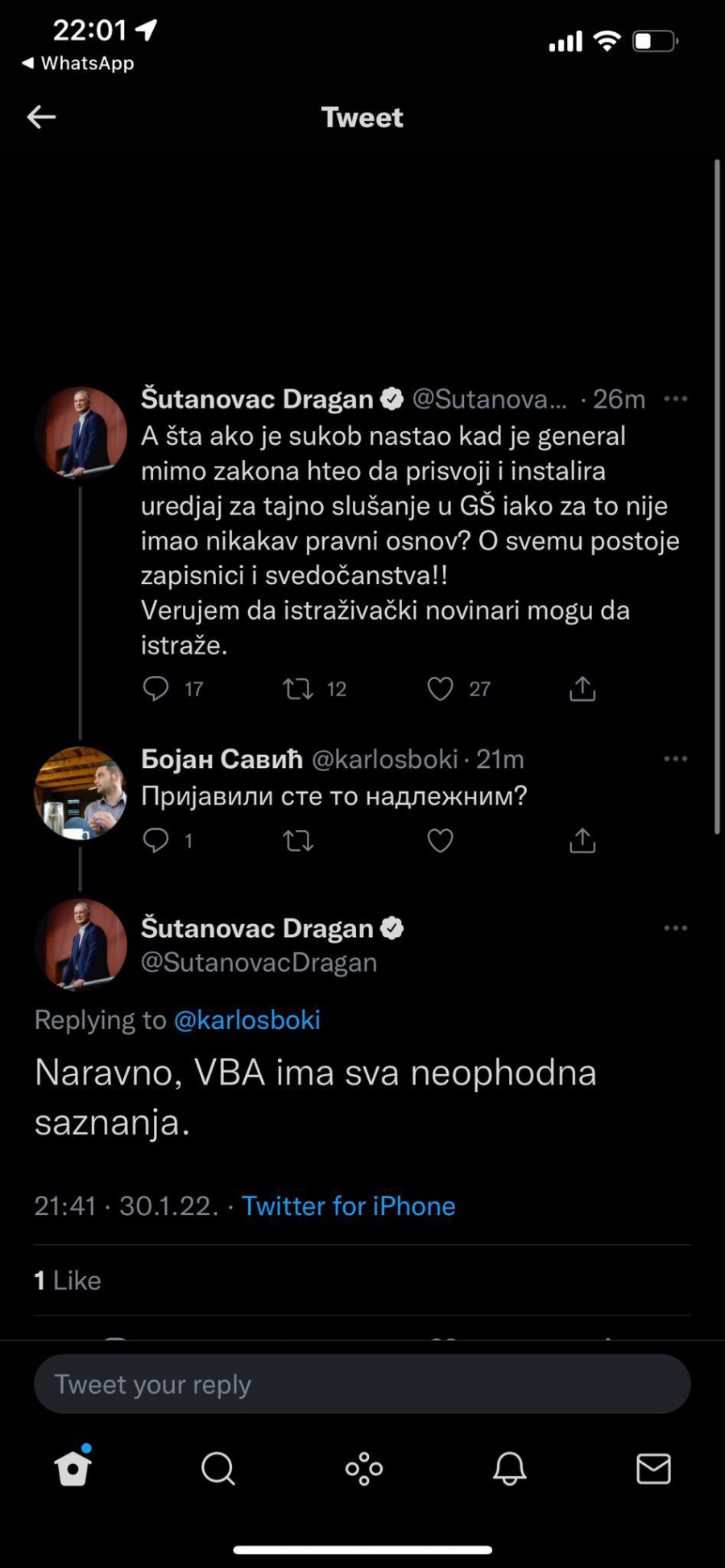Open the Home feed icon
This screenshot has width=725, height=1568.
pos(72,1468)
